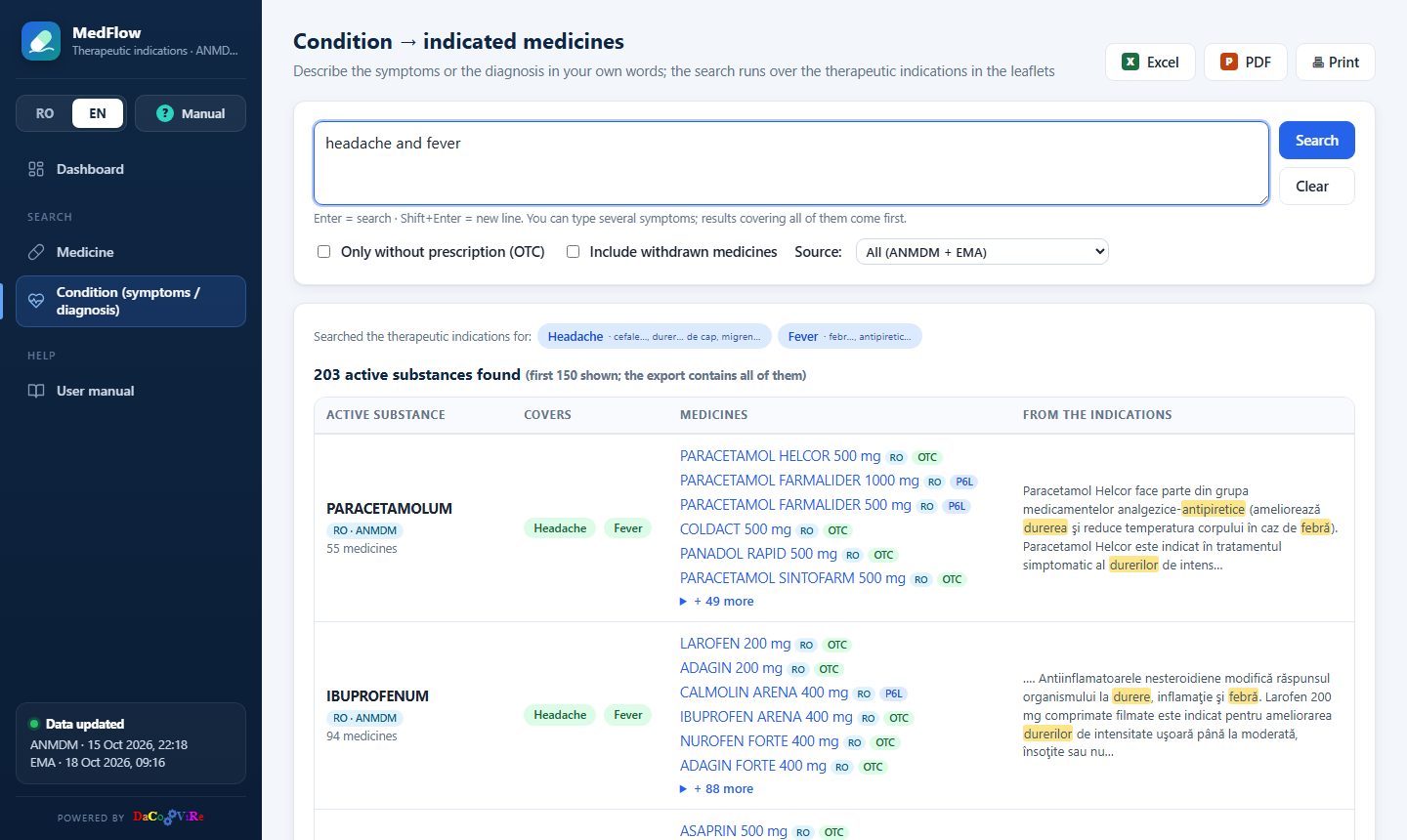Click the Active Substance column header
This screenshot has width=1407, height=840.
[x=386, y=415]
